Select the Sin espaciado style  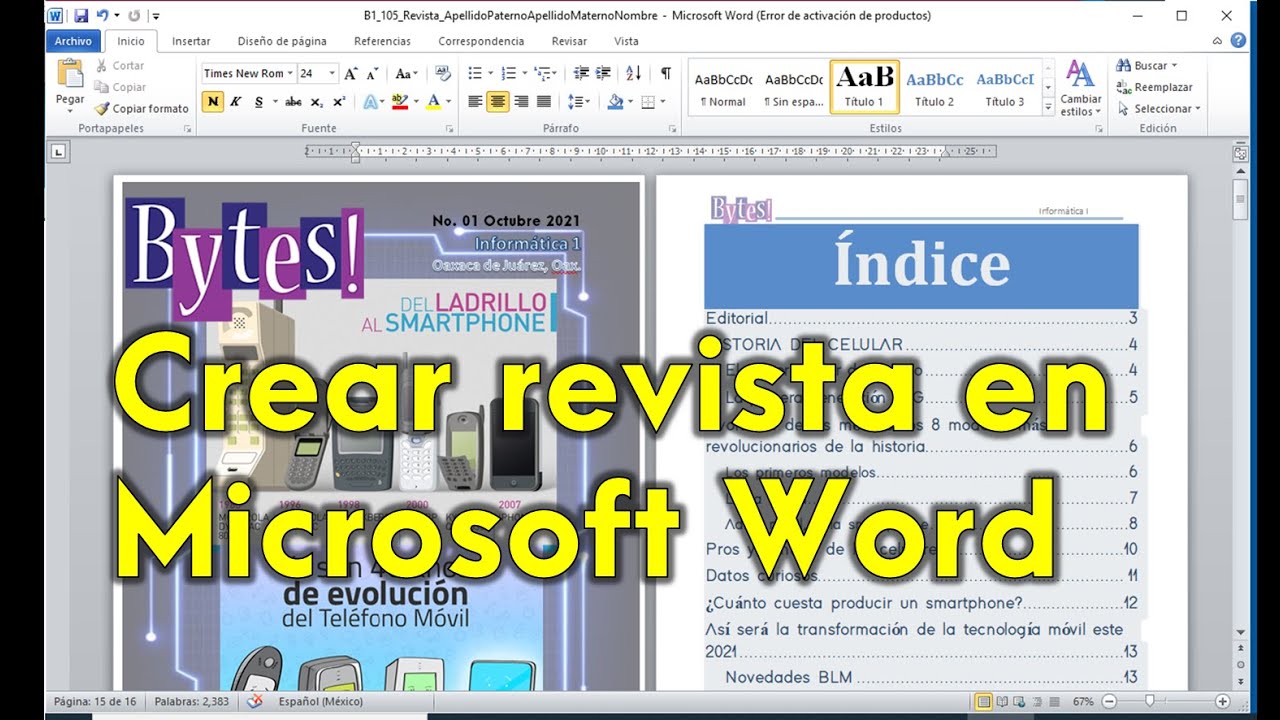point(793,88)
